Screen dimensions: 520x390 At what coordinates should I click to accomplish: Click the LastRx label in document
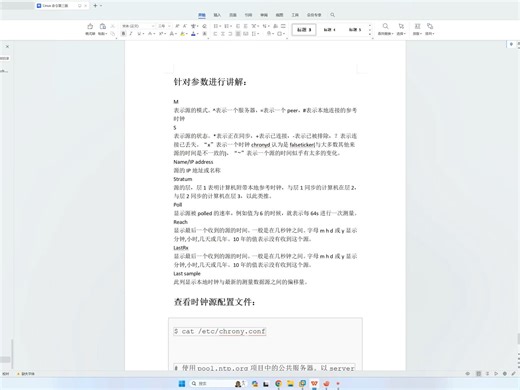pyautogui.click(x=181, y=248)
